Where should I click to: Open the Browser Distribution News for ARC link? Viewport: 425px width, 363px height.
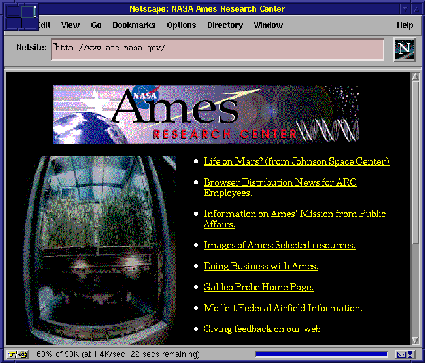coord(280,183)
